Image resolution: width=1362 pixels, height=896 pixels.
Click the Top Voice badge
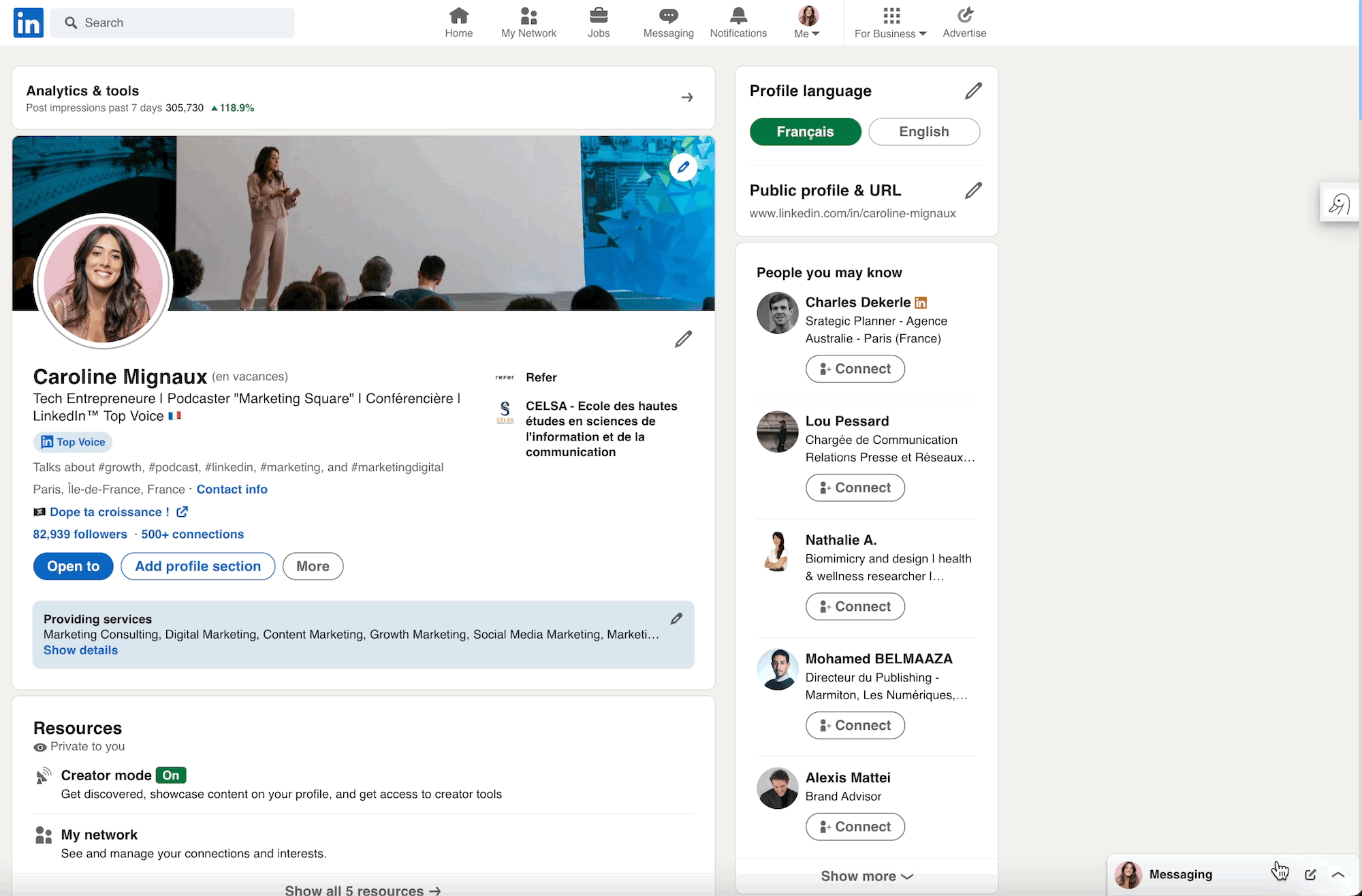(73, 442)
